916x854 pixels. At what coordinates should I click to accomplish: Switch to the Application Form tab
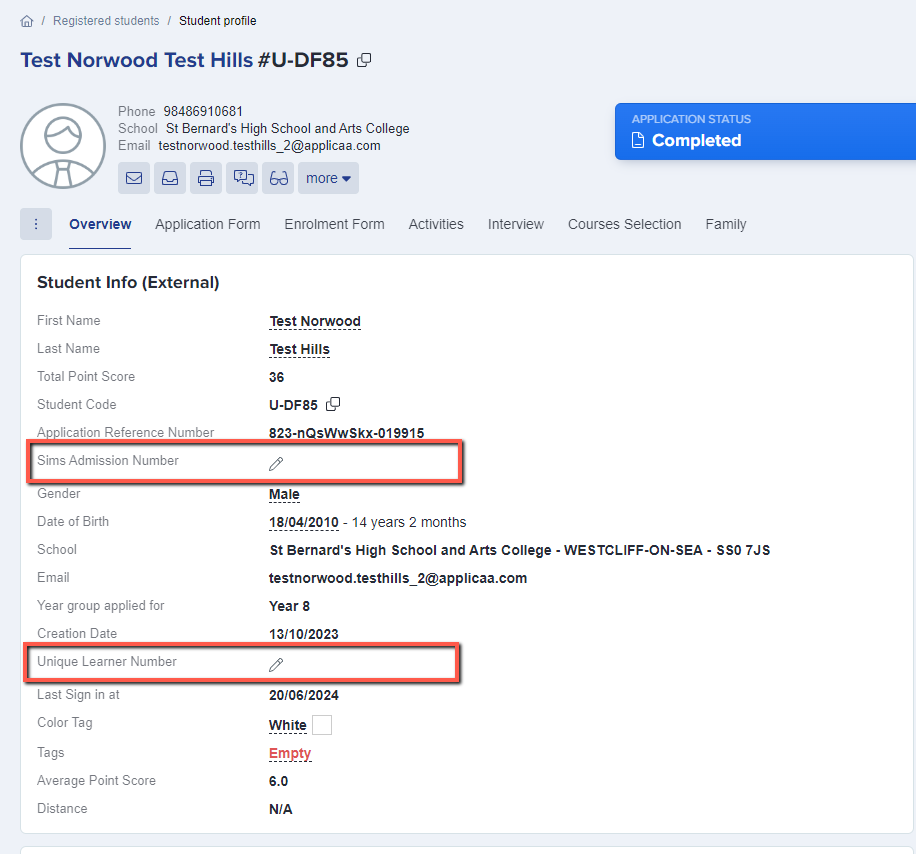tap(207, 224)
